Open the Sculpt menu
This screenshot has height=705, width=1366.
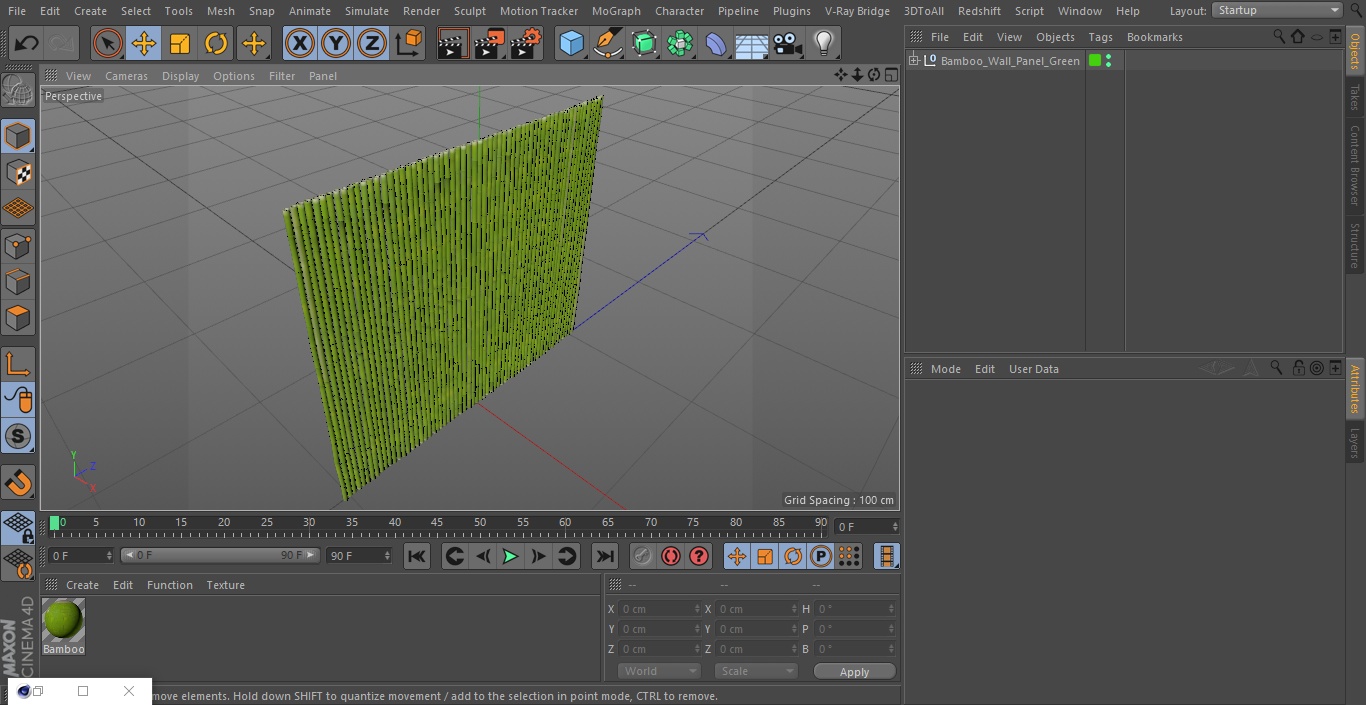[x=469, y=11]
